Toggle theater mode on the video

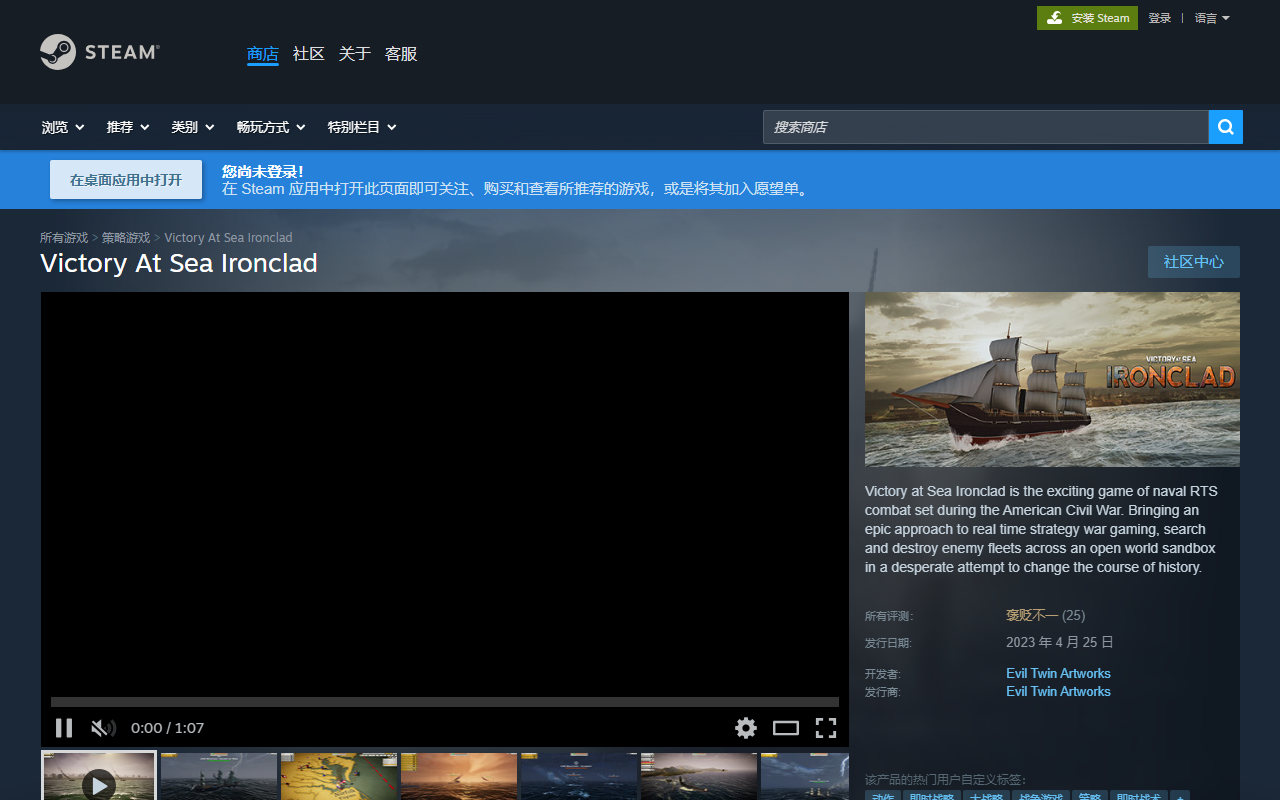tap(786, 728)
